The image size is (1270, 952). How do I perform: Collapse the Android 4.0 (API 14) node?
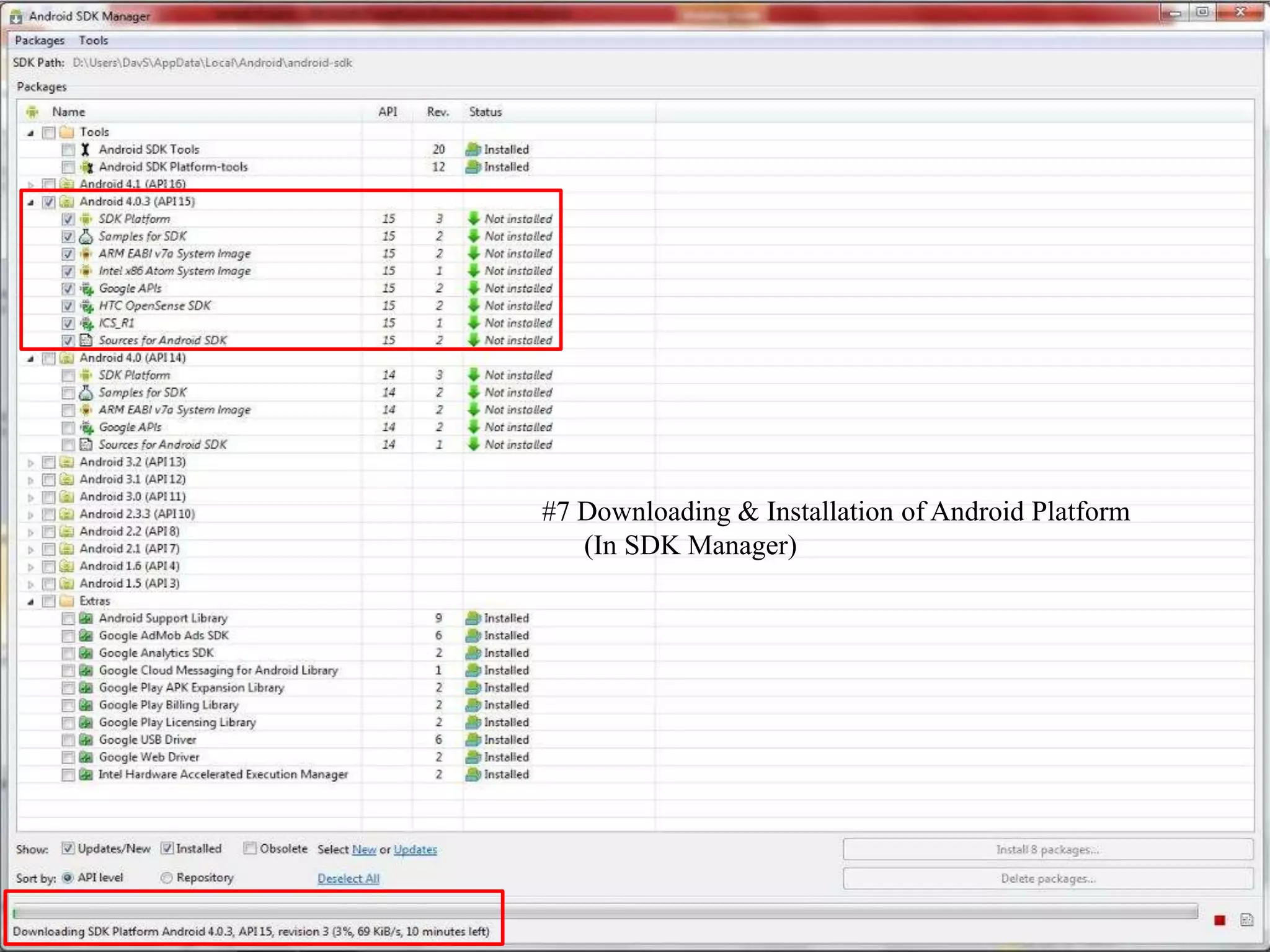30,358
